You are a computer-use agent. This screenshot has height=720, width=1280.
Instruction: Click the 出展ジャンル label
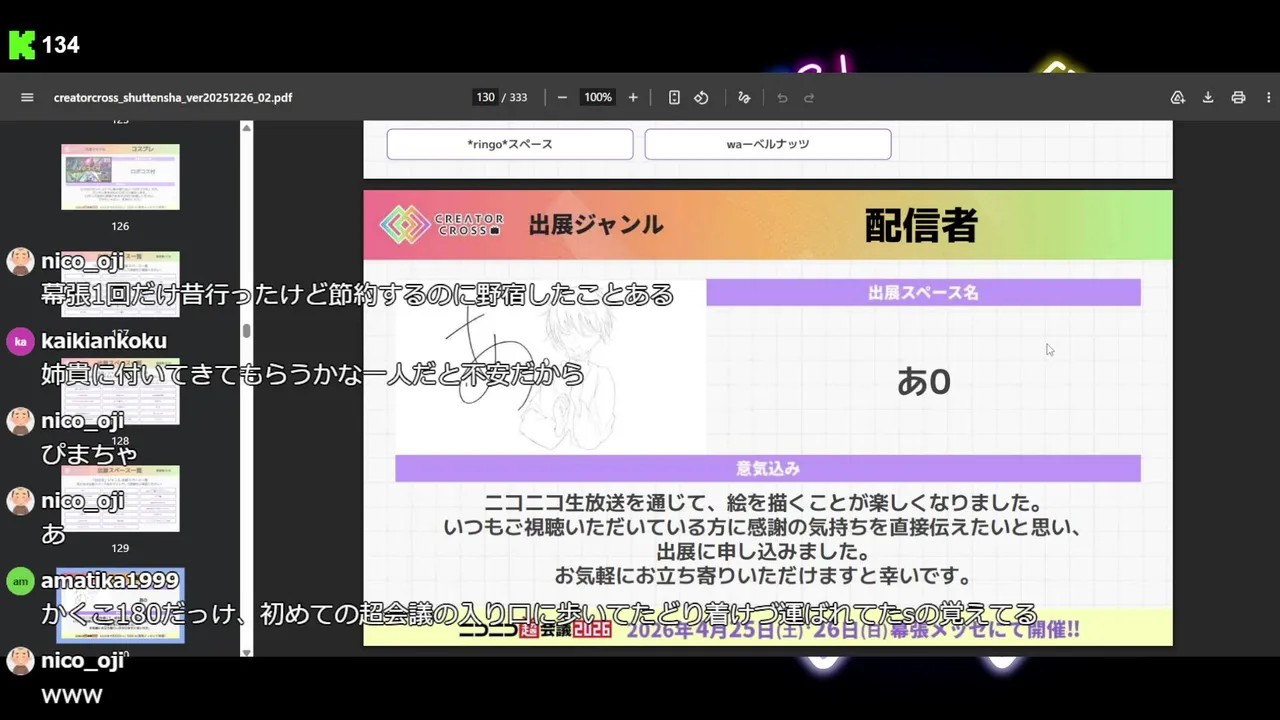596,225
